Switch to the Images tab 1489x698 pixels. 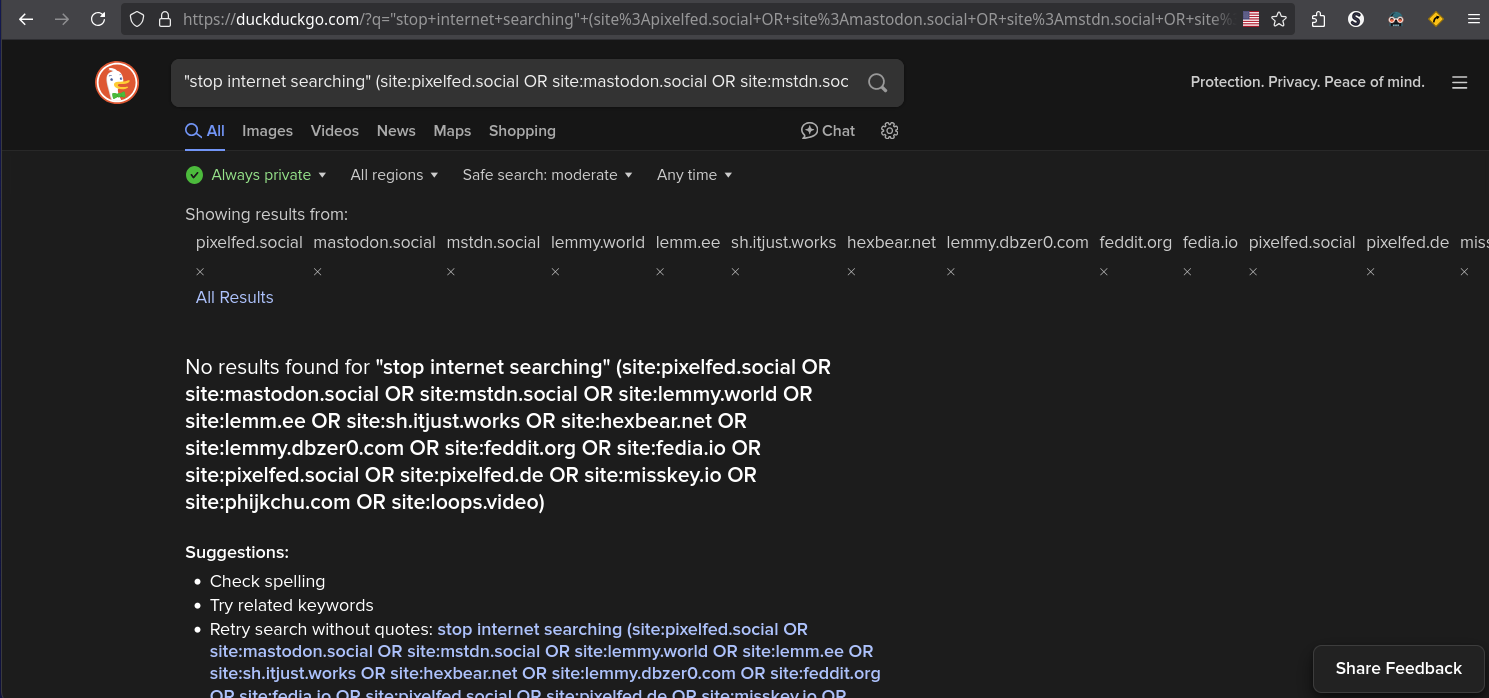267,131
